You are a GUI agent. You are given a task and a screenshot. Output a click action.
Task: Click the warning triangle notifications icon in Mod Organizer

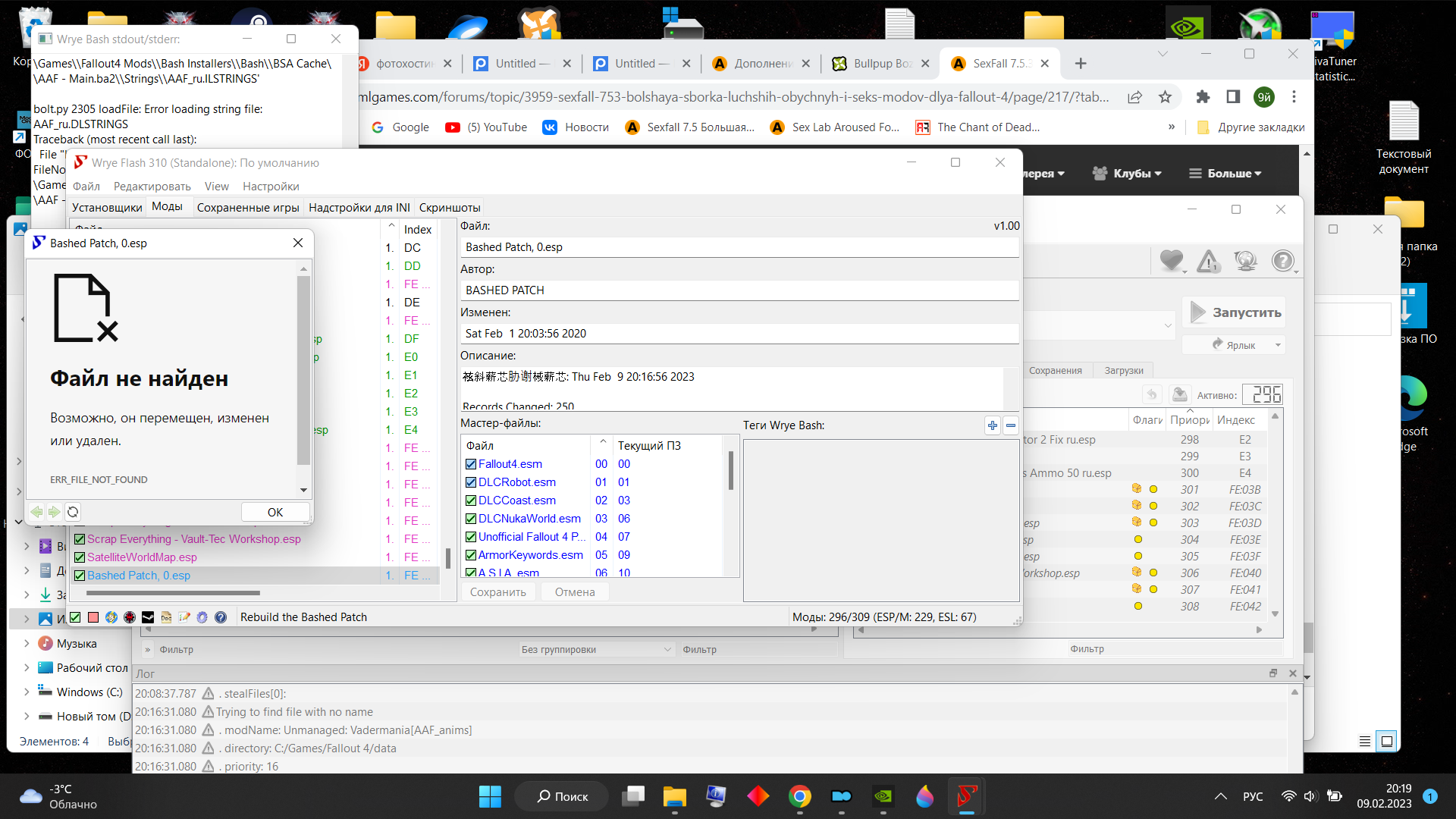point(1208,261)
